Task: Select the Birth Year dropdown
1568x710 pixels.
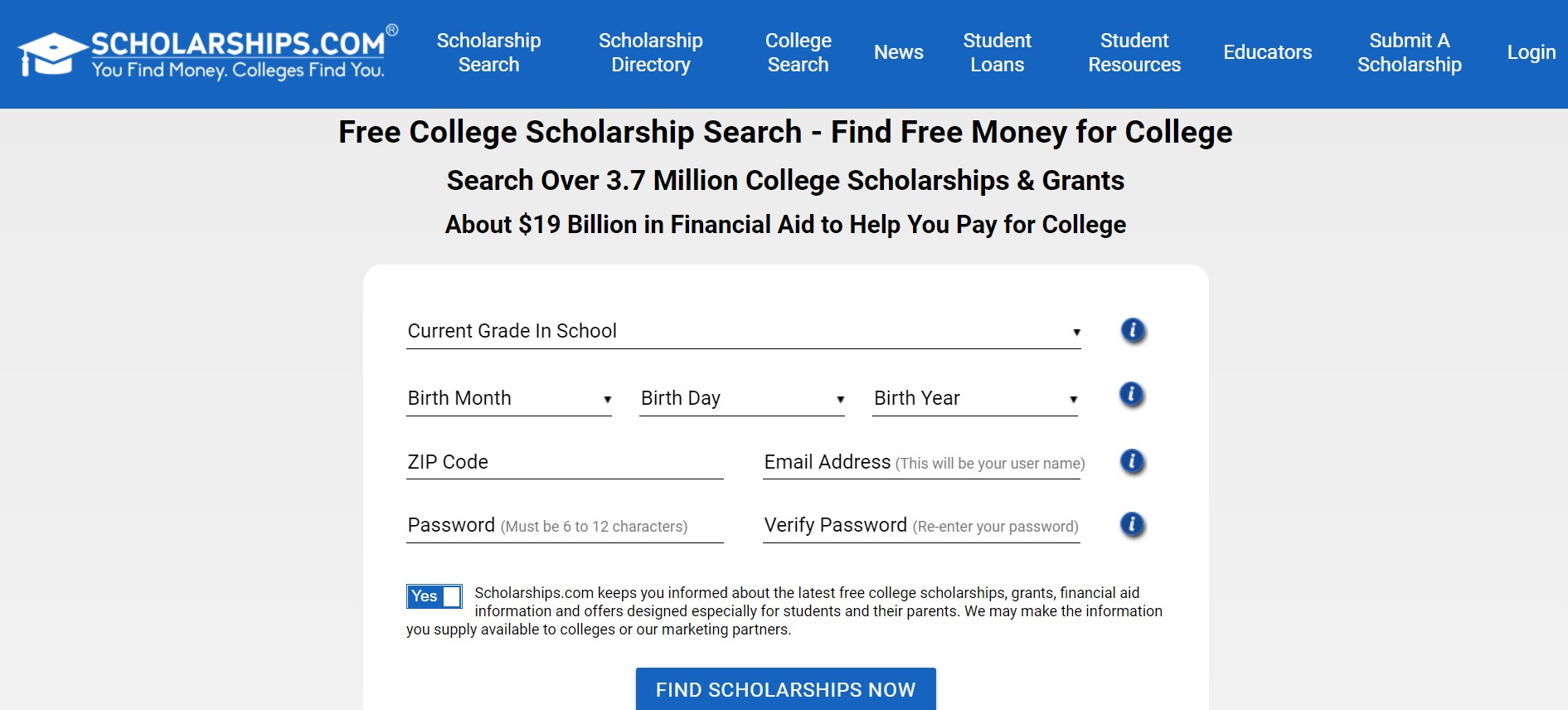Action: (x=975, y=399)
